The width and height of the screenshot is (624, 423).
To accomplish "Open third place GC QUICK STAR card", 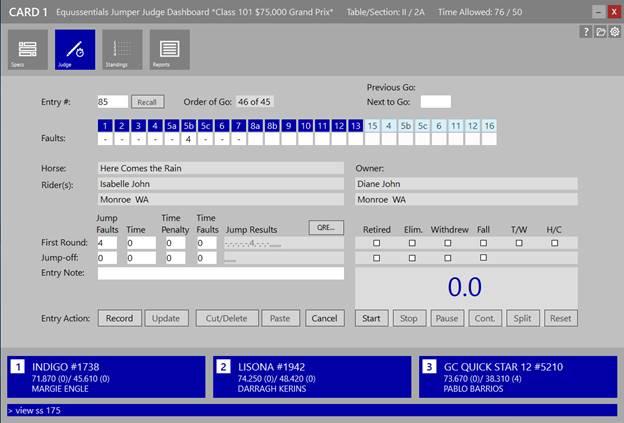I will [518, 377].
